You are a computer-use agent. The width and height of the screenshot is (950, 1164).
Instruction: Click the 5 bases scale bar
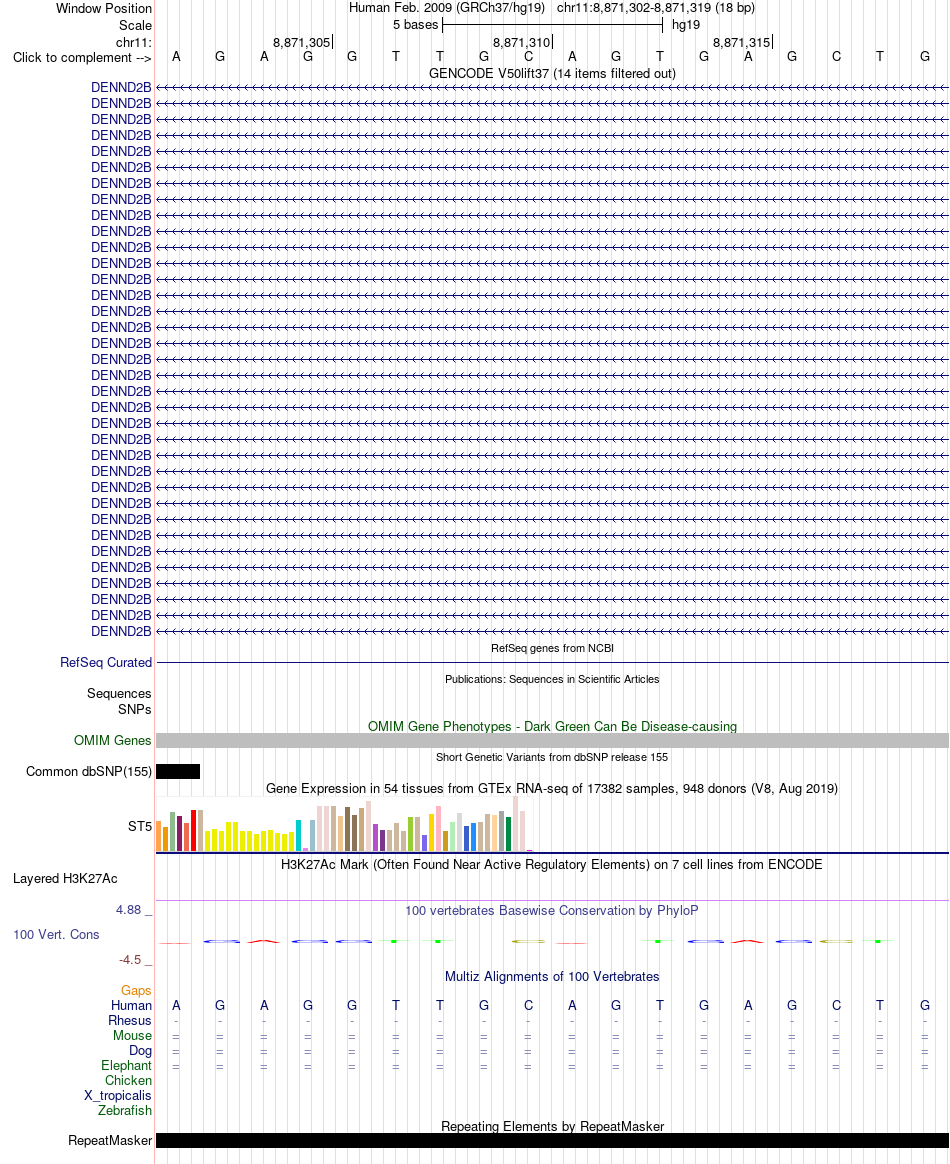pyautogui.click(x=552, y=25)
